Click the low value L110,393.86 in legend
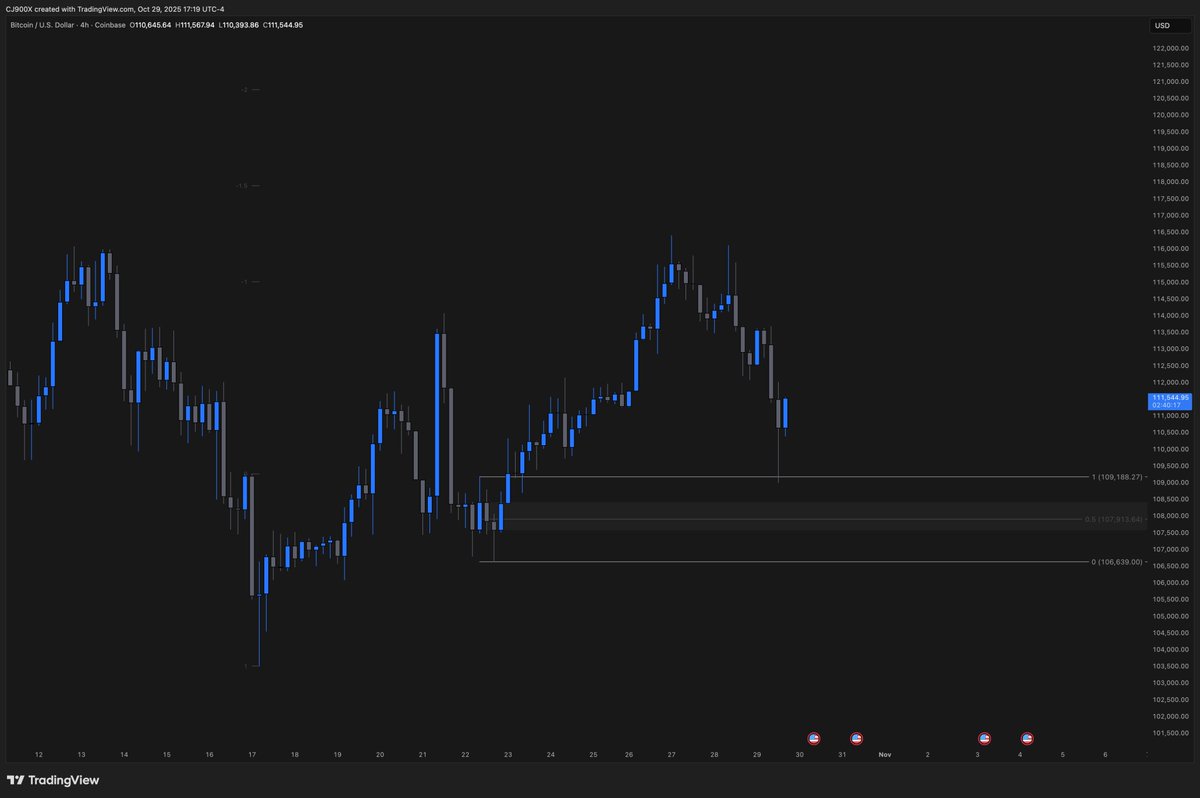This screenshot has height=798, width=1200. pyautogui.click(x=240, y=25)
